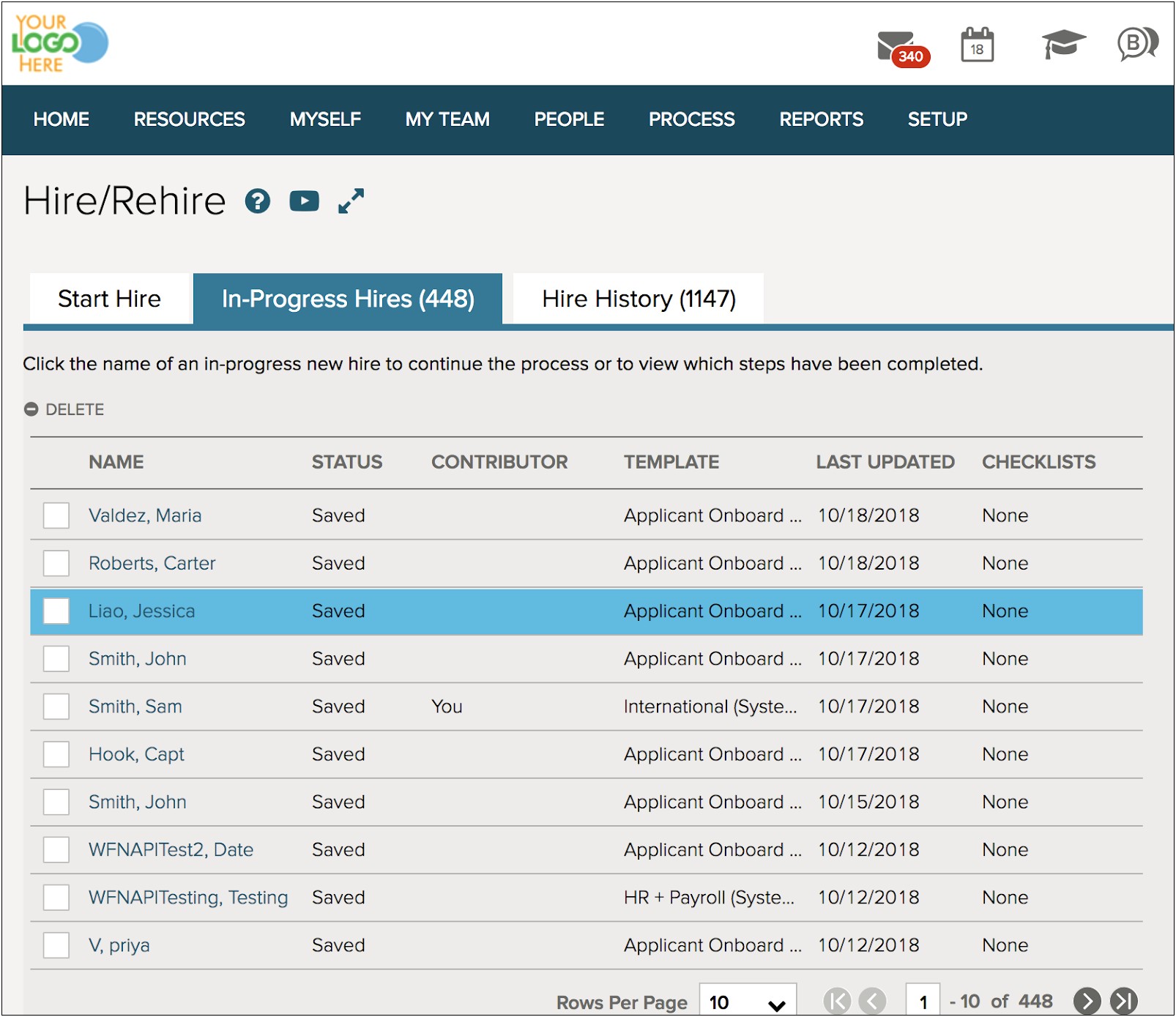
Task: Open the graduation cap learning icon
Action: (1063, 44)
